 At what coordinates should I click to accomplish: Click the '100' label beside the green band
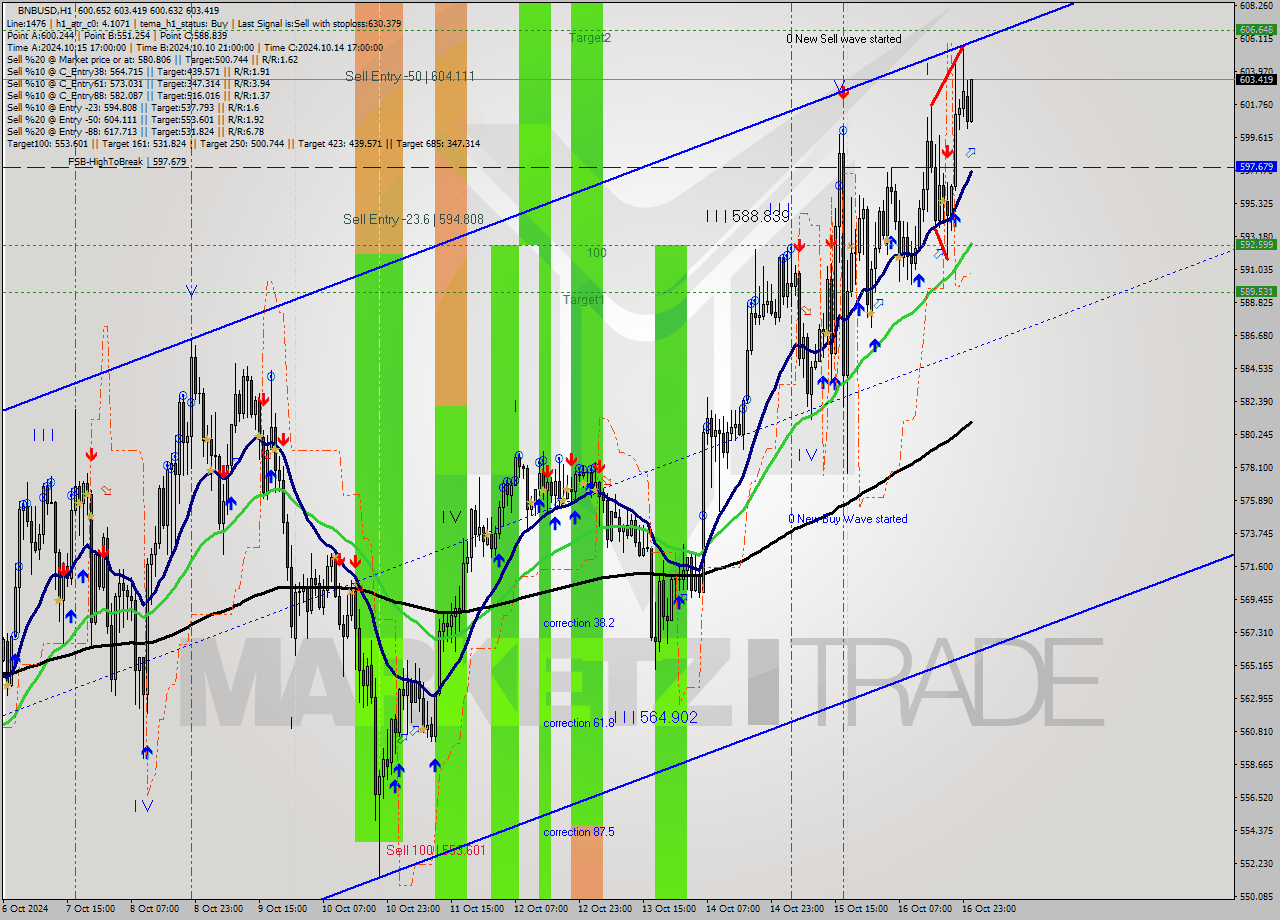click(x=596, y=253)
